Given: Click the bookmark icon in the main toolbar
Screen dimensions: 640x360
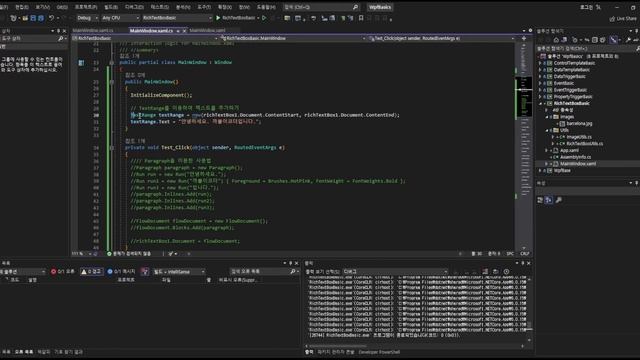Looking at the screenshot, I should (x=361, y=18).
